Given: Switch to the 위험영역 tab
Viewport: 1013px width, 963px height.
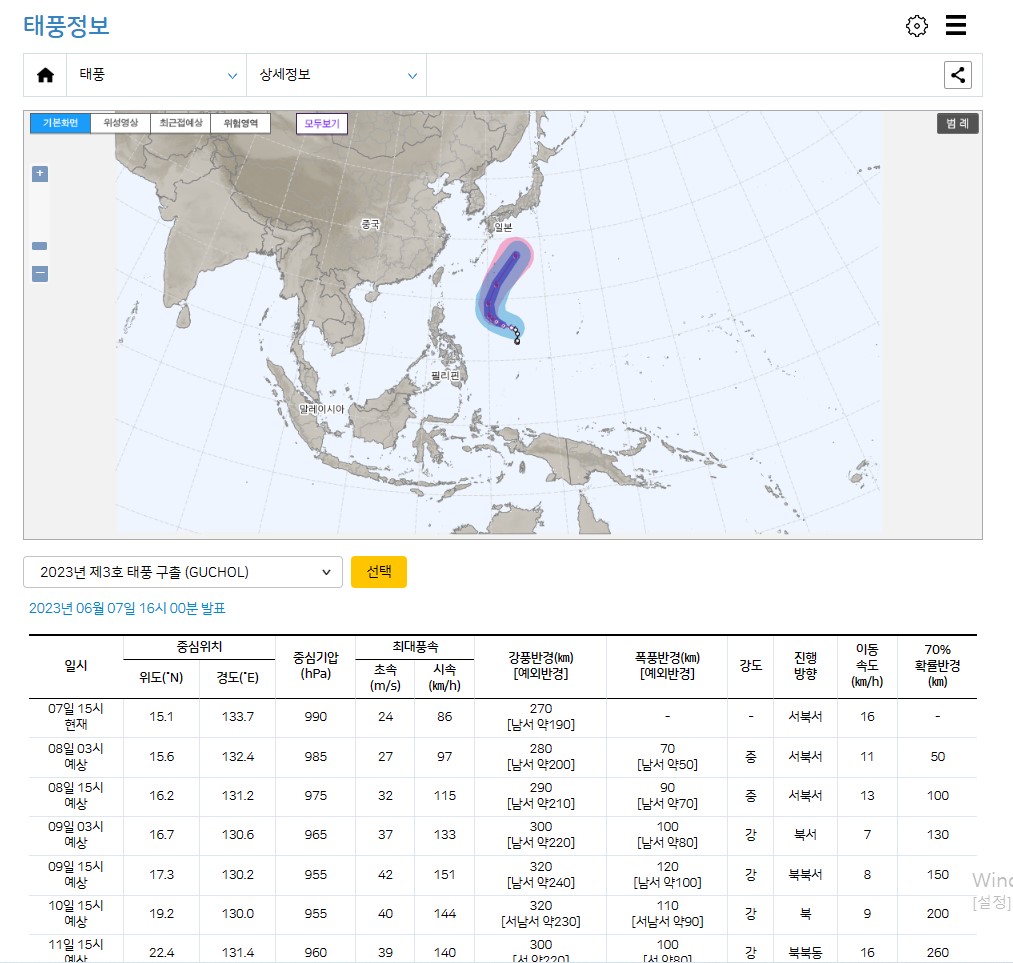Looking at the screenshot, I should 240,123.
